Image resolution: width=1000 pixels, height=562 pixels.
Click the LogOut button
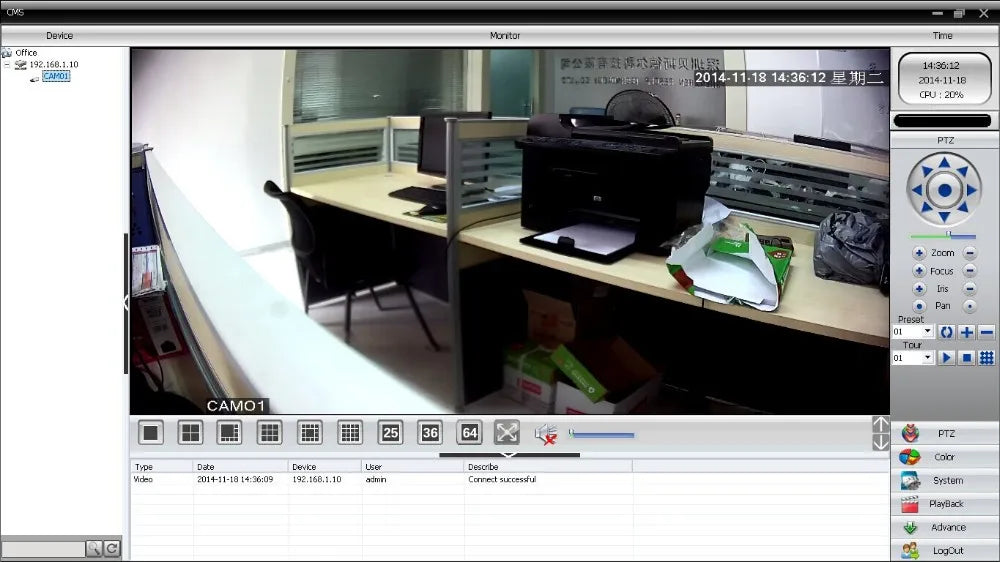tap(945, 550)
